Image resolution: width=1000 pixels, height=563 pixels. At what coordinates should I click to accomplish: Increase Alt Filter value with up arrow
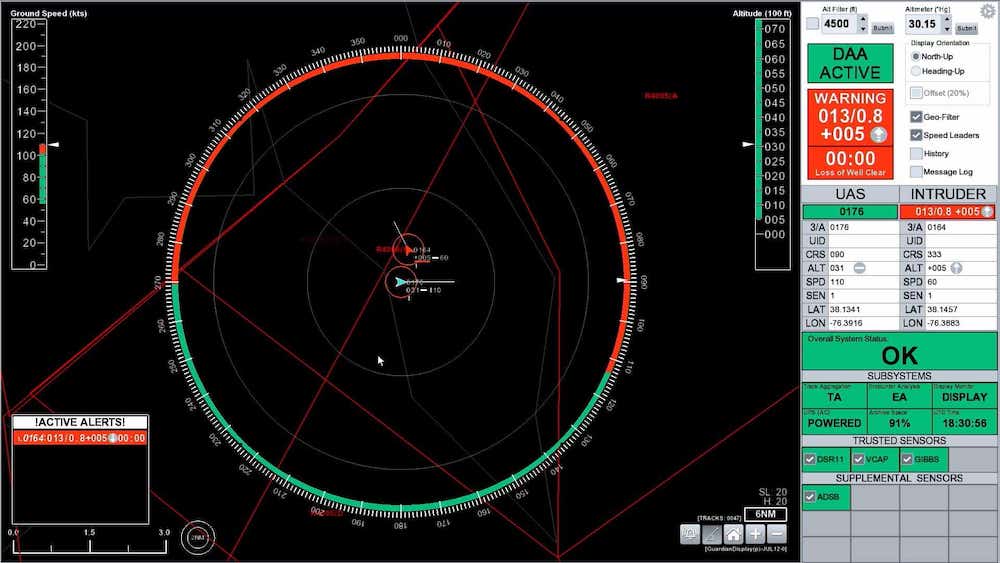863,20
